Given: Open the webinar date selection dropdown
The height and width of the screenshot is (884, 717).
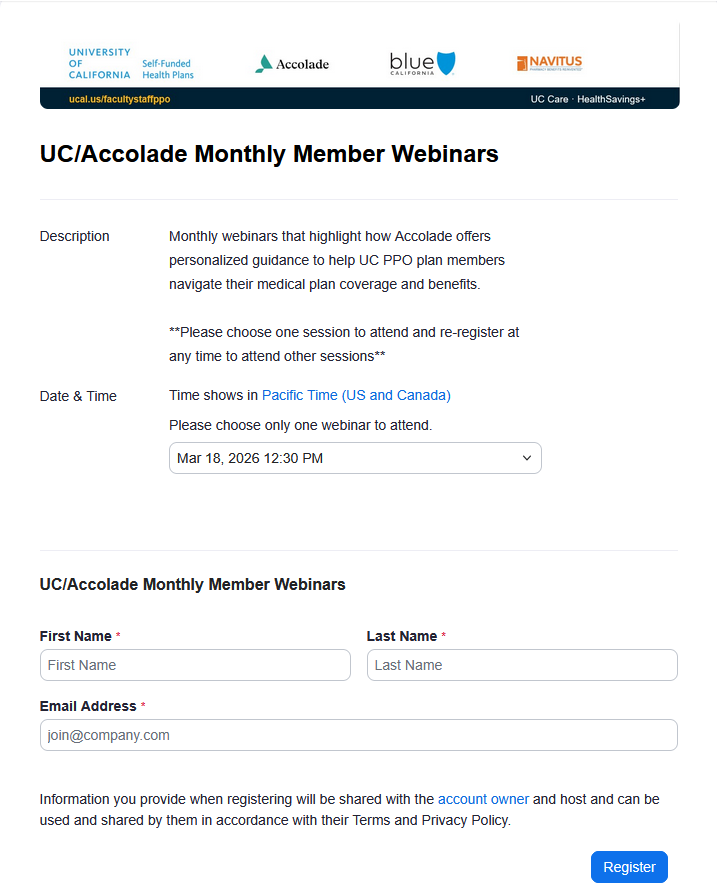Looking at the screenshot, I should pyautogui.click(x=355, y=458).
